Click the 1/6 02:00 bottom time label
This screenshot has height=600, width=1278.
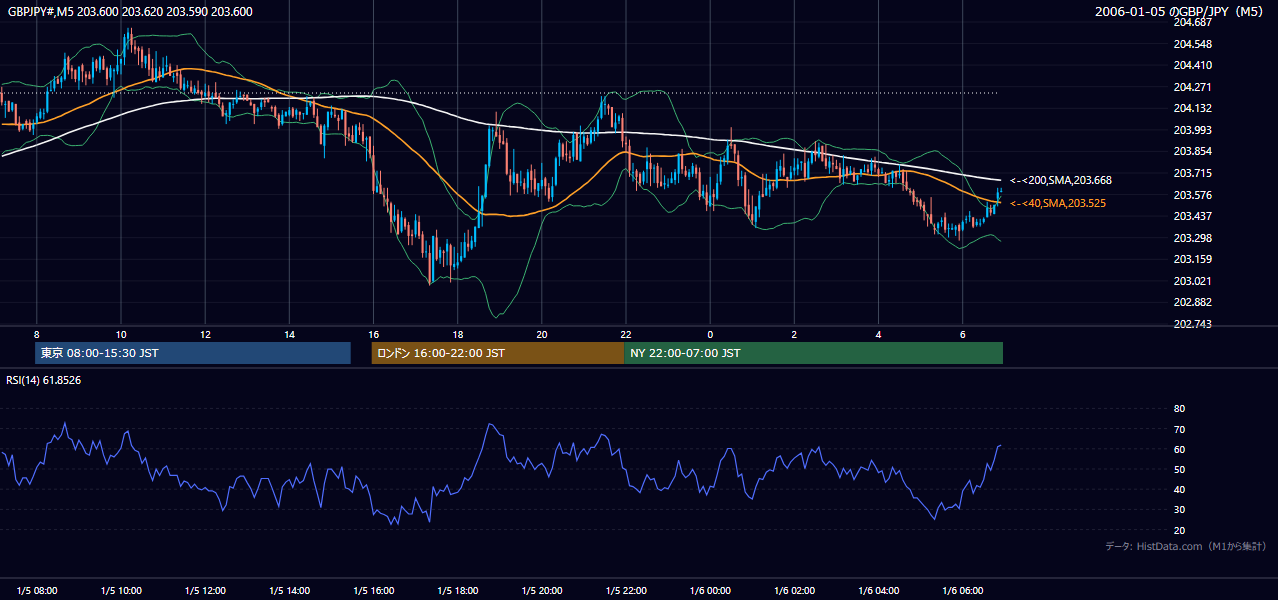coord(794,590)
